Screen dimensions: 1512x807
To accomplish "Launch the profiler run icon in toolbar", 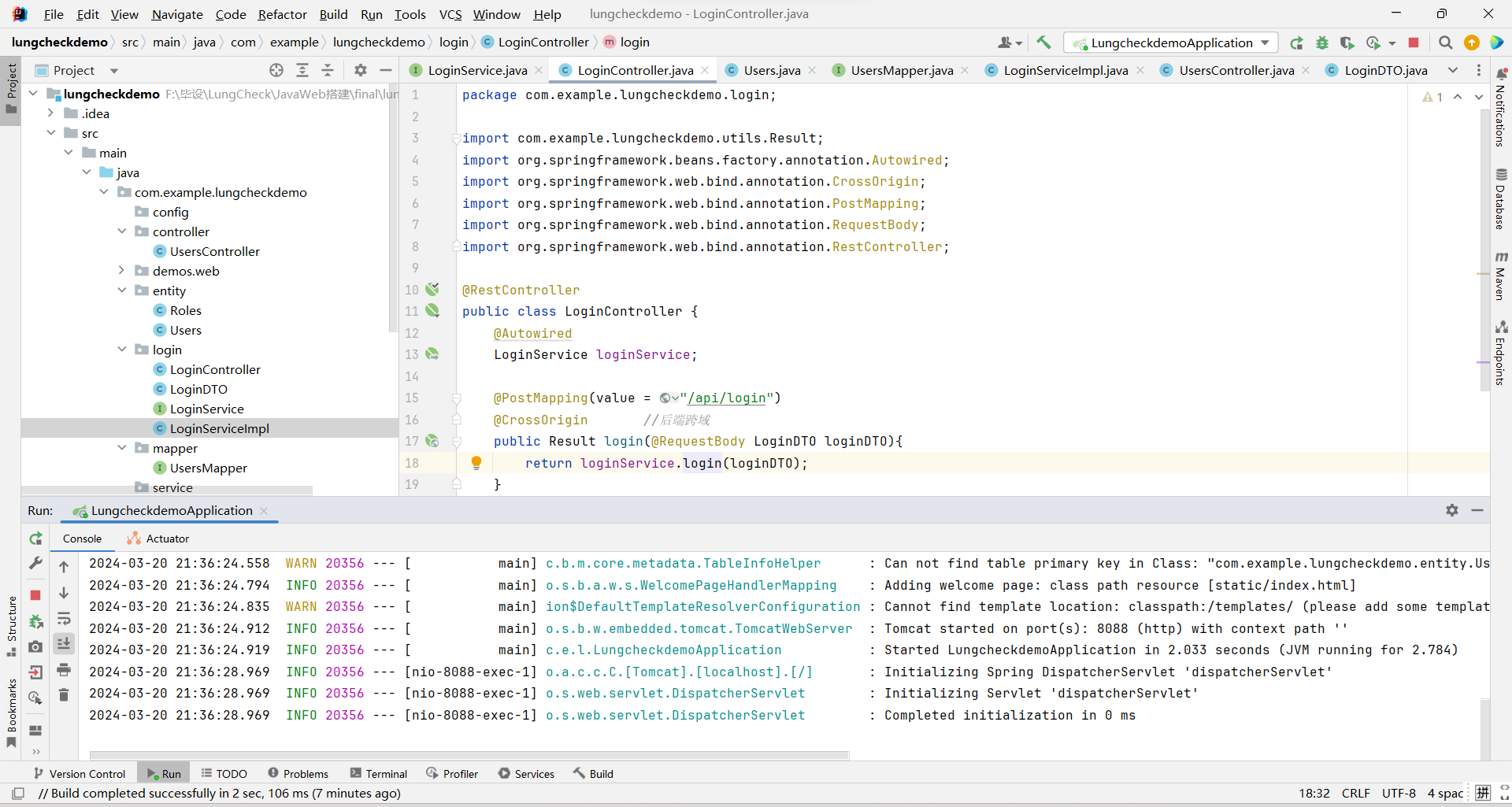I will (x=1374, y=43).
